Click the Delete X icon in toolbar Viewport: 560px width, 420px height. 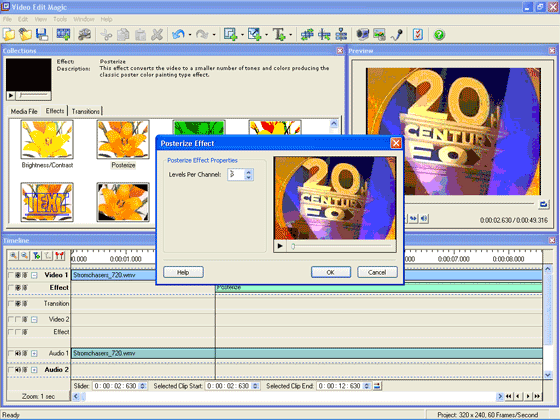coord(157,35)
